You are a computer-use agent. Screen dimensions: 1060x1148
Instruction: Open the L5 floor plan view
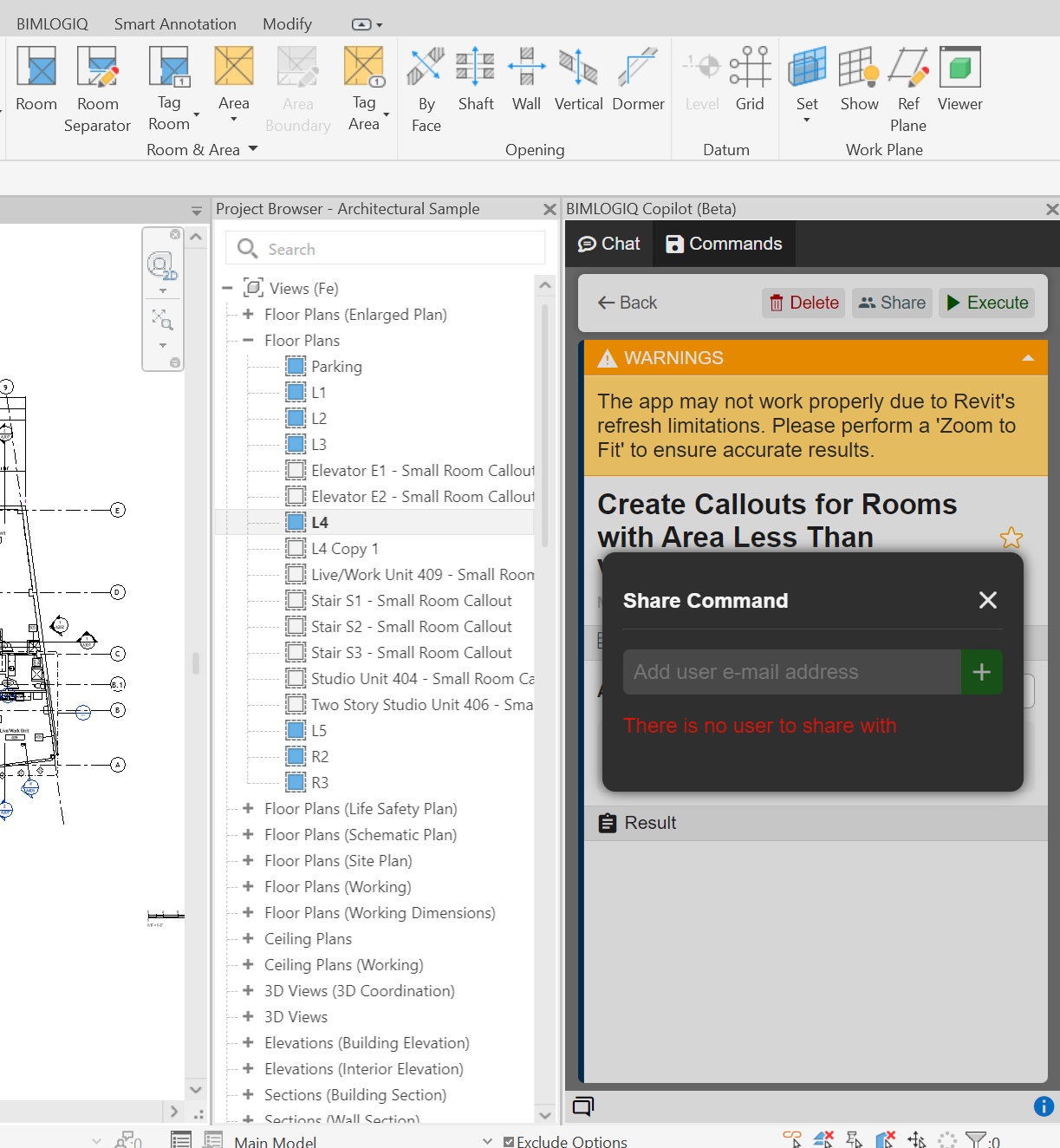pyautogui.click(x=319, y=730)
